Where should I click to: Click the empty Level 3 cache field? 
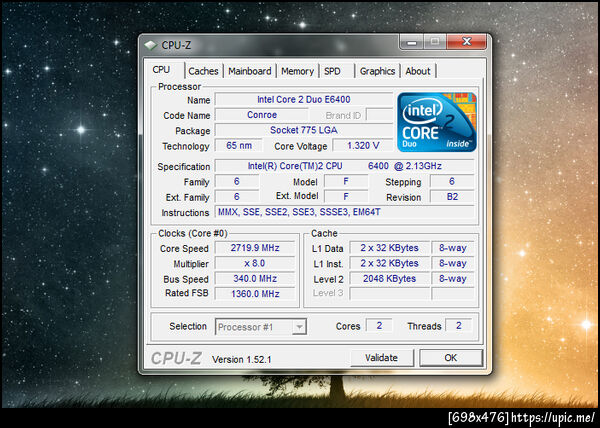(x=389, y=294)
